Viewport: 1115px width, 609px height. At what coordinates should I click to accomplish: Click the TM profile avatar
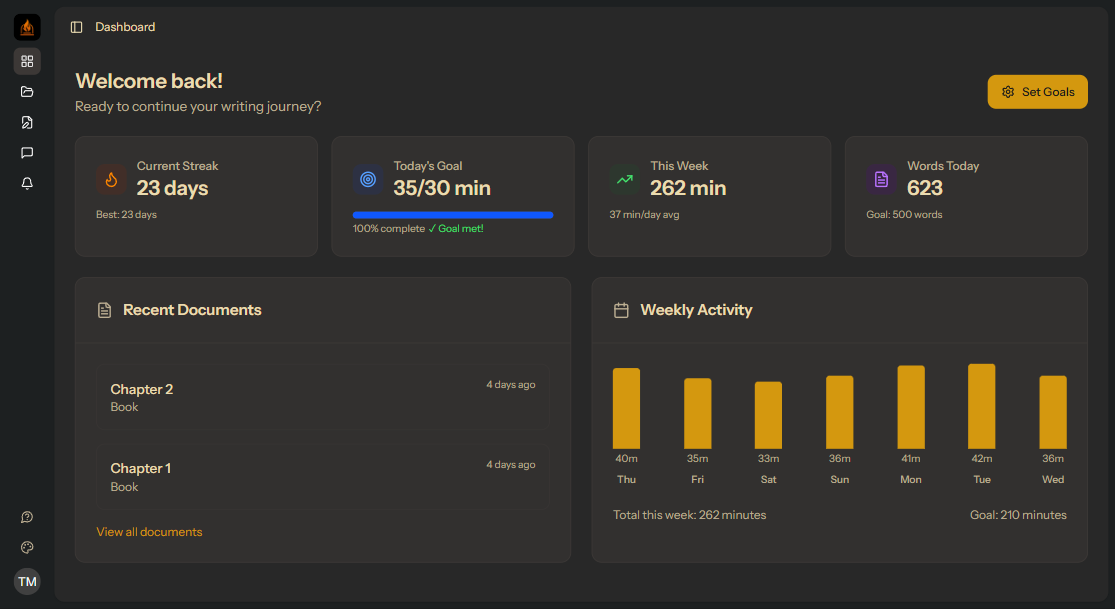27,581
